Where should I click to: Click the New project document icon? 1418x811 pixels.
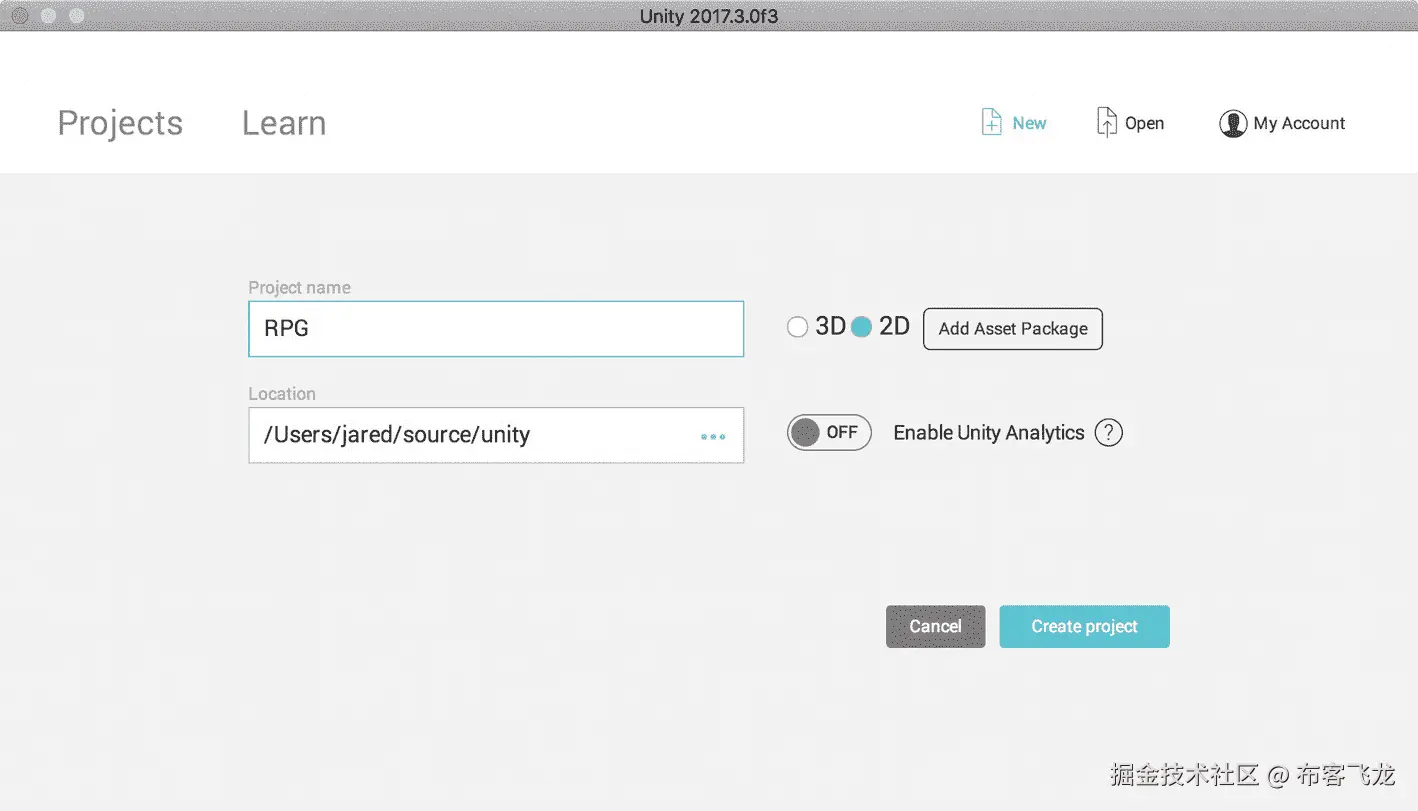pos(991,123)
